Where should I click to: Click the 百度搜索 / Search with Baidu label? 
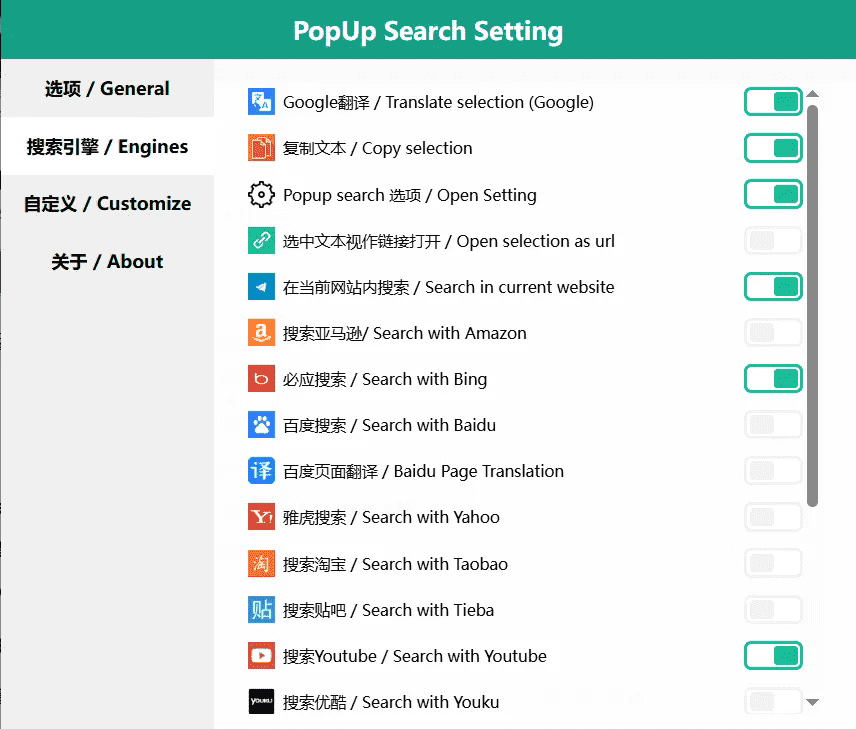(x=389, y=425)
